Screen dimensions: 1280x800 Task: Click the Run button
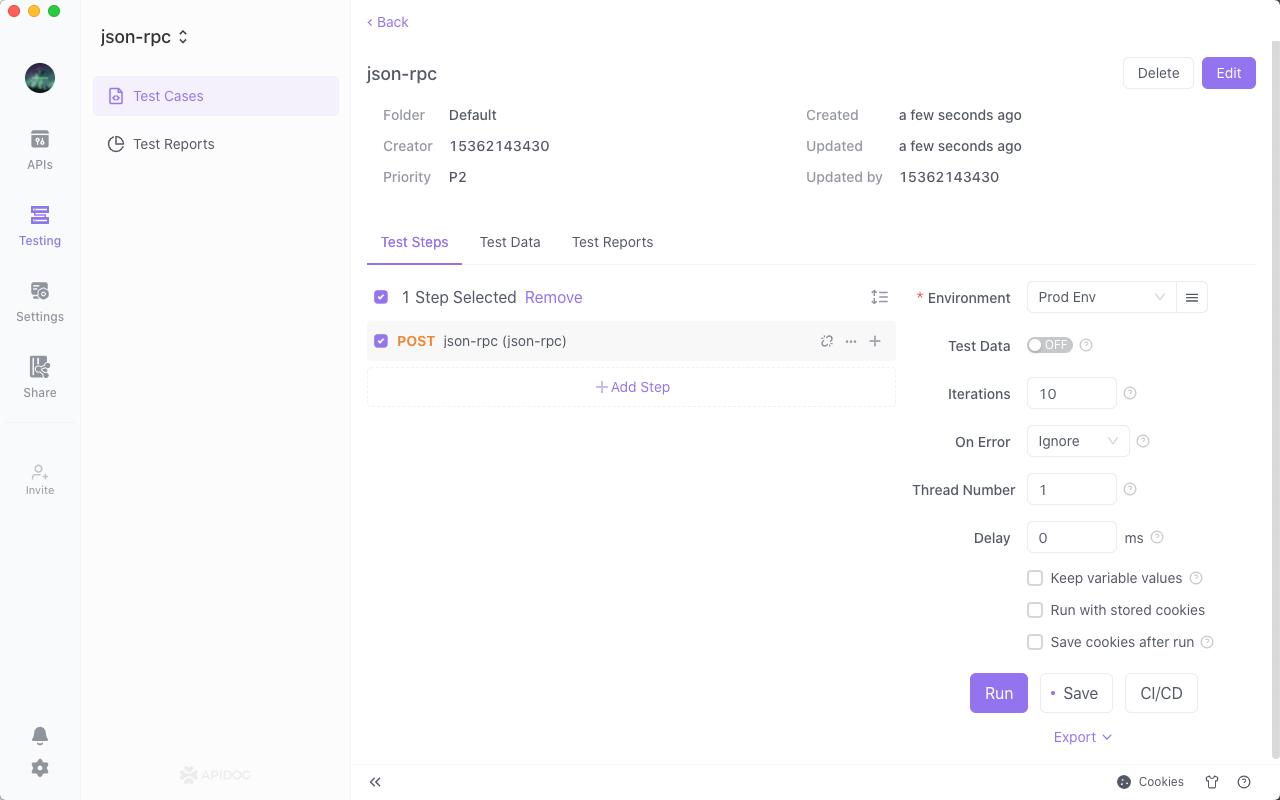[998, 692]
